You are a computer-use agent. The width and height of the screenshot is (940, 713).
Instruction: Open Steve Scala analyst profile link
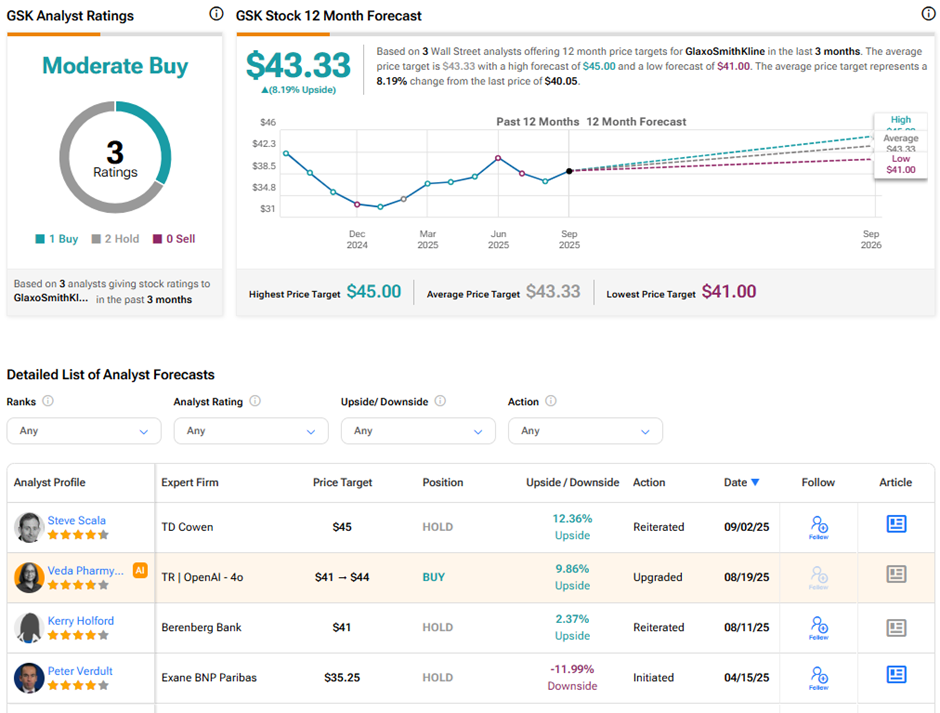[x=77, y=520]
